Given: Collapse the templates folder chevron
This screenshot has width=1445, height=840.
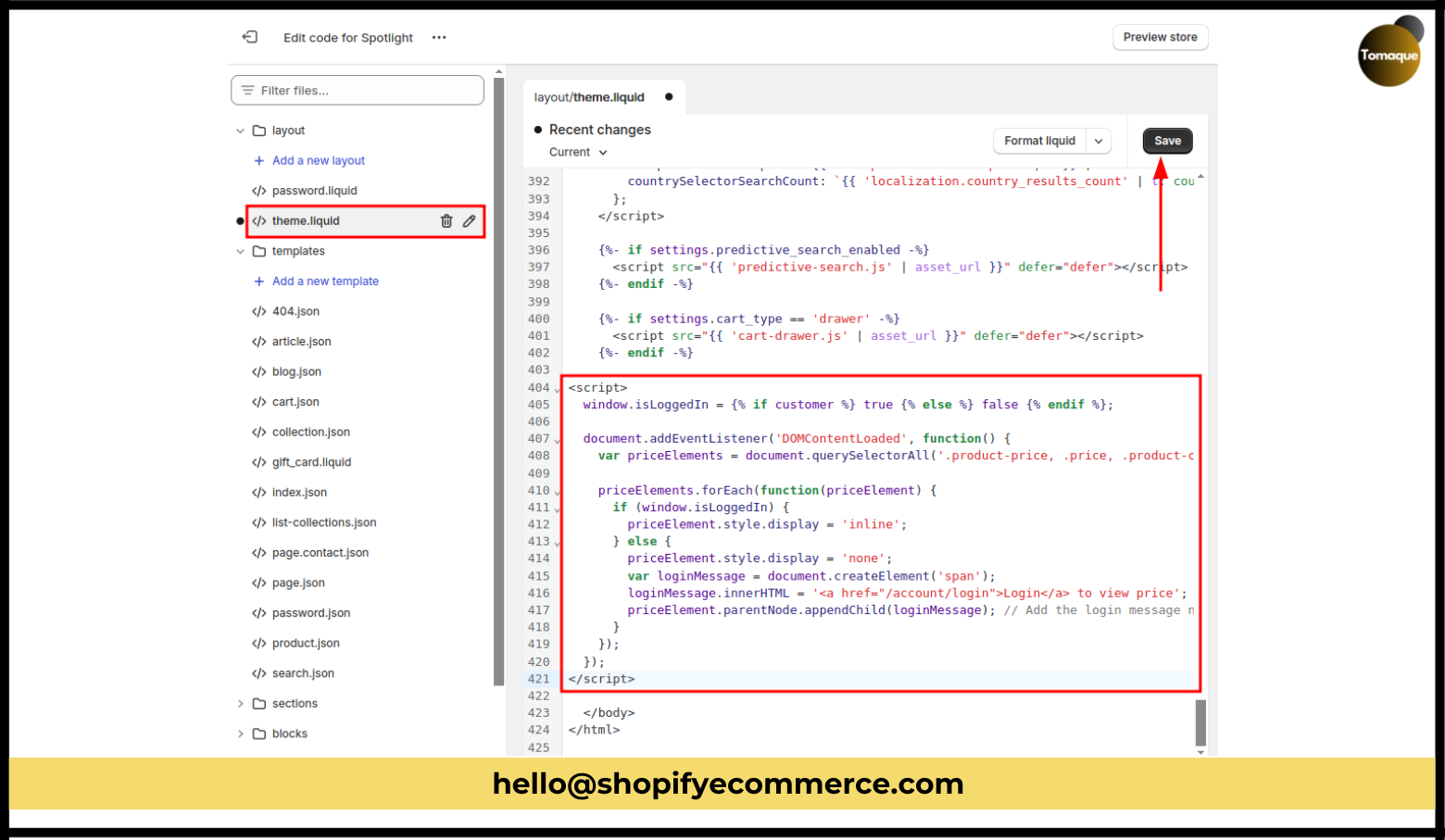Looking at the screenshot, I should tap(241, 251).
